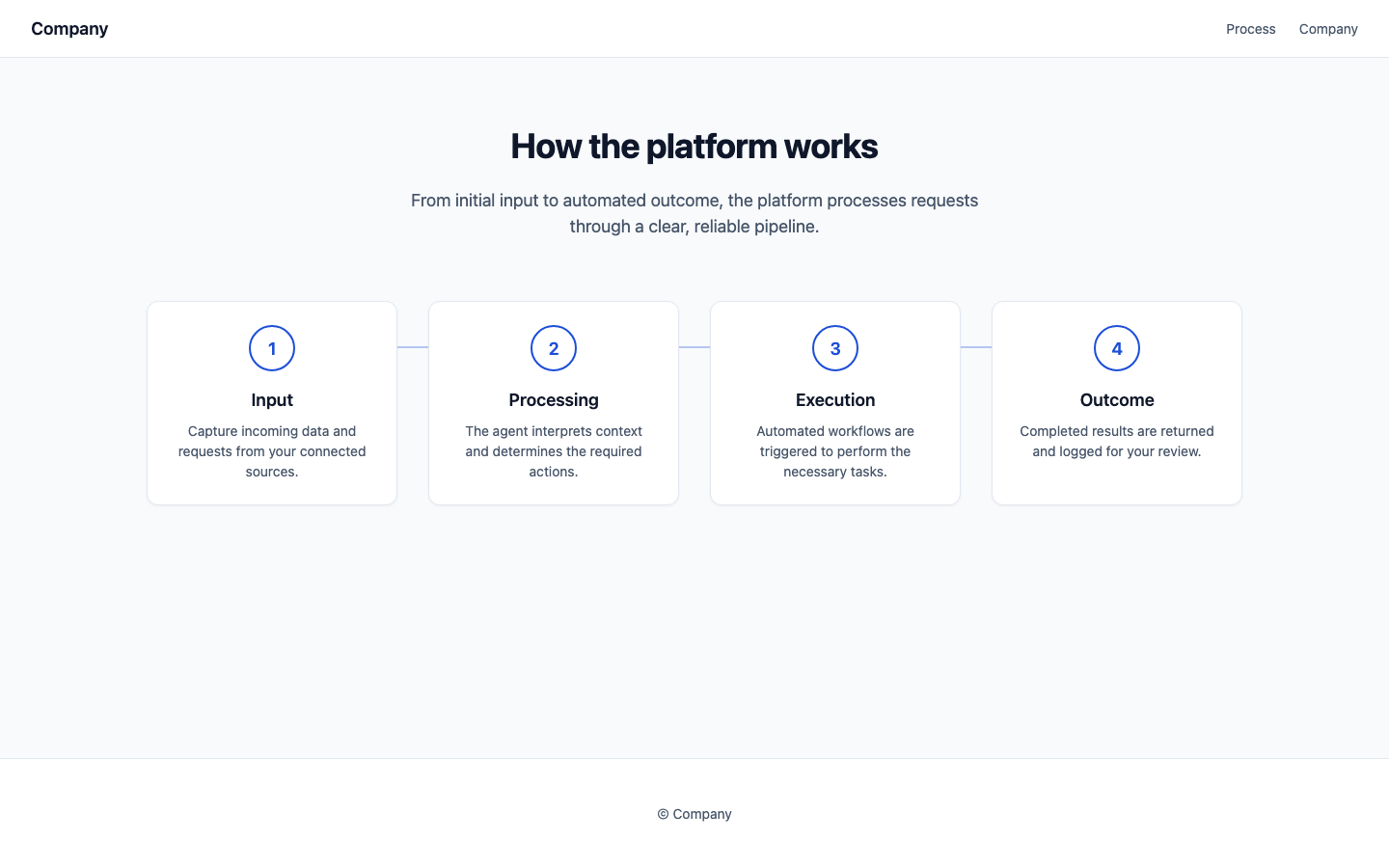This screenshot has height=868, width=1389.
Task: Click the Company logo in header
Action: pos(69,29)
